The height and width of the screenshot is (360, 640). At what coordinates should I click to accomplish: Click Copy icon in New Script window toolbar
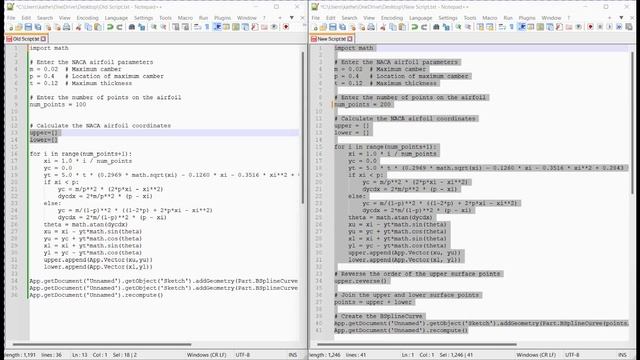(x=393, y=27)
